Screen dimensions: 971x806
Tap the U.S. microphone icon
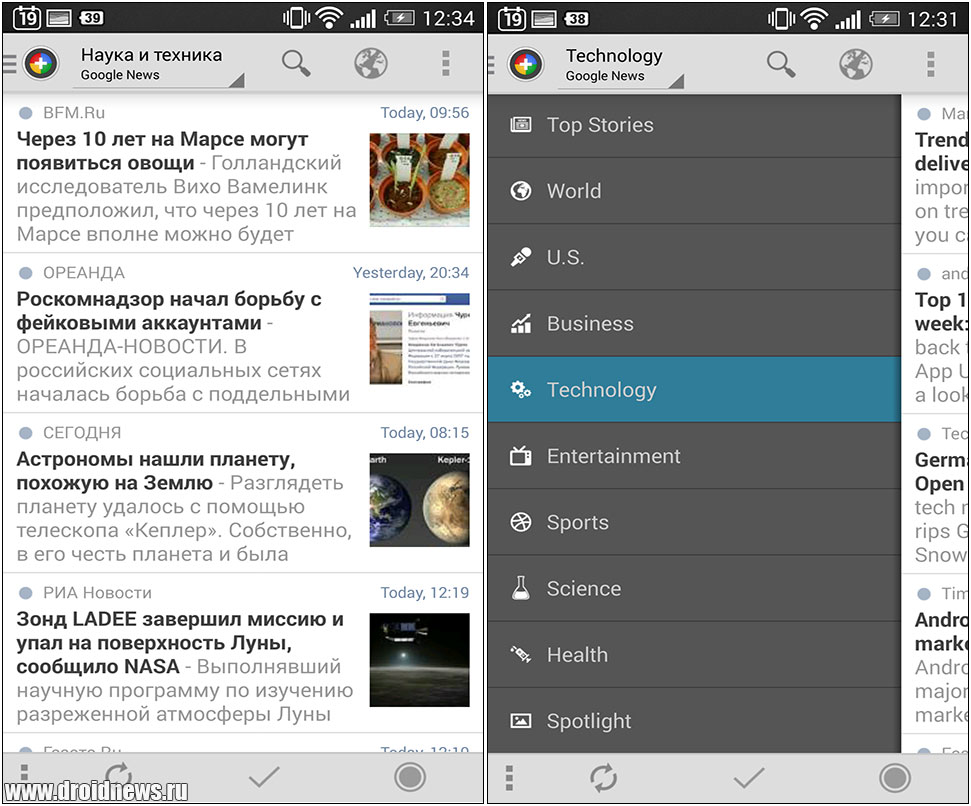point(520,257)
